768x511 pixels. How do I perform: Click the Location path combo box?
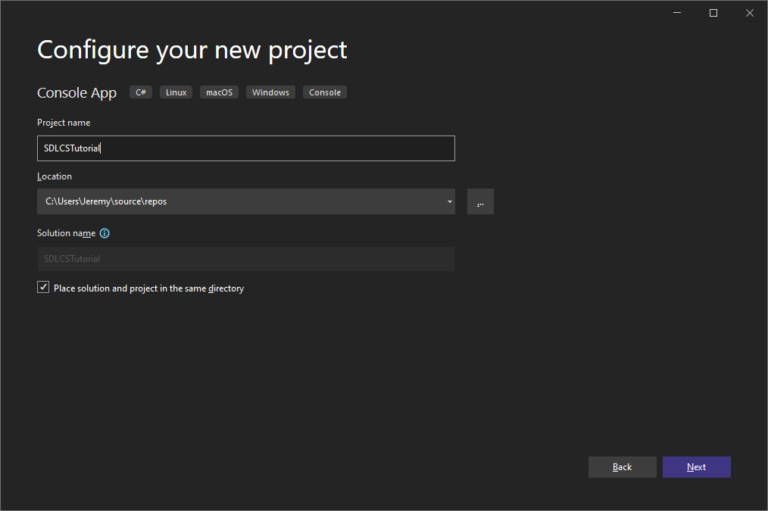click(x=246, y=201)
